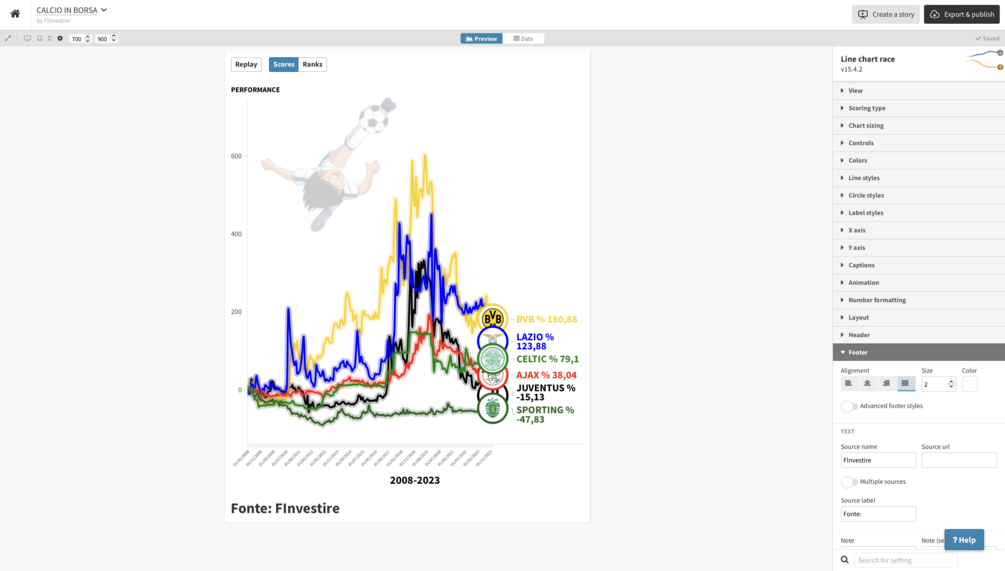Image resolution: width=1005 pixels, height=571 pixels.
Task: Click the Fonte: FInvestire footer text
Action: pyautogui.click(x=285, y=508)
